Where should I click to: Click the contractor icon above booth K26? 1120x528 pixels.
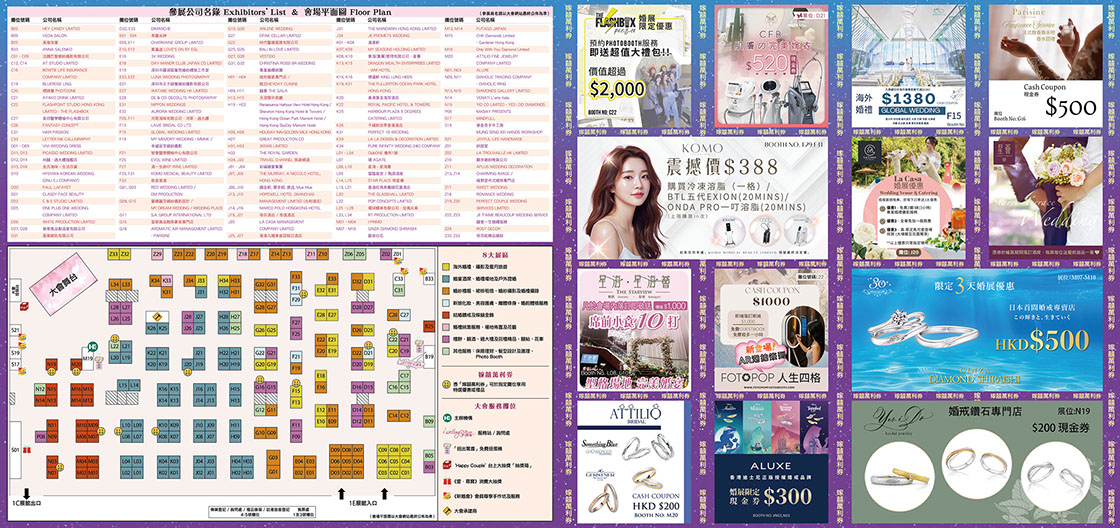157,317
